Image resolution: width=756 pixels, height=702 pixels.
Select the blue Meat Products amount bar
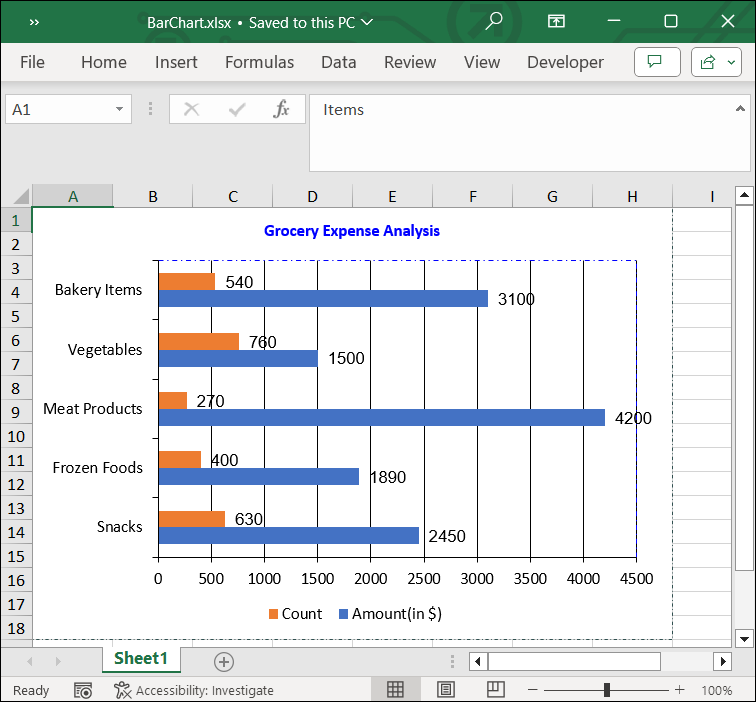pos(382,418)
